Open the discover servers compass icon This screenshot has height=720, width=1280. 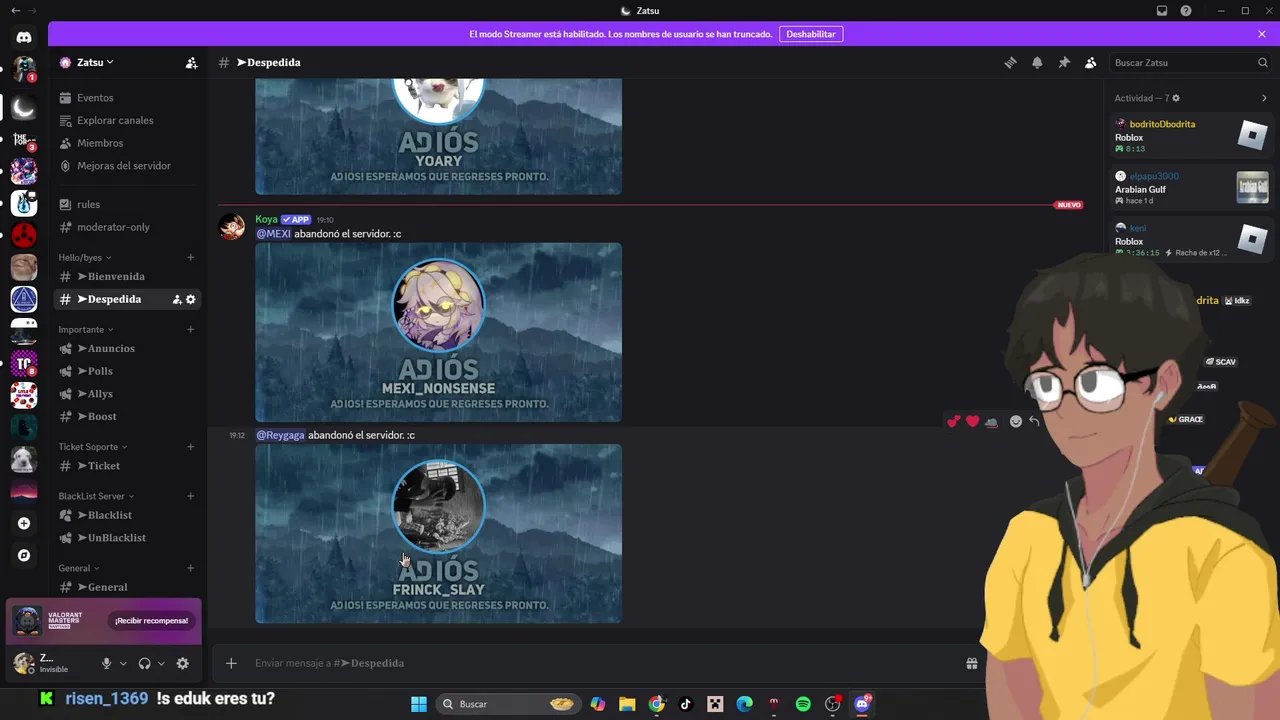(x=24, y=555)
